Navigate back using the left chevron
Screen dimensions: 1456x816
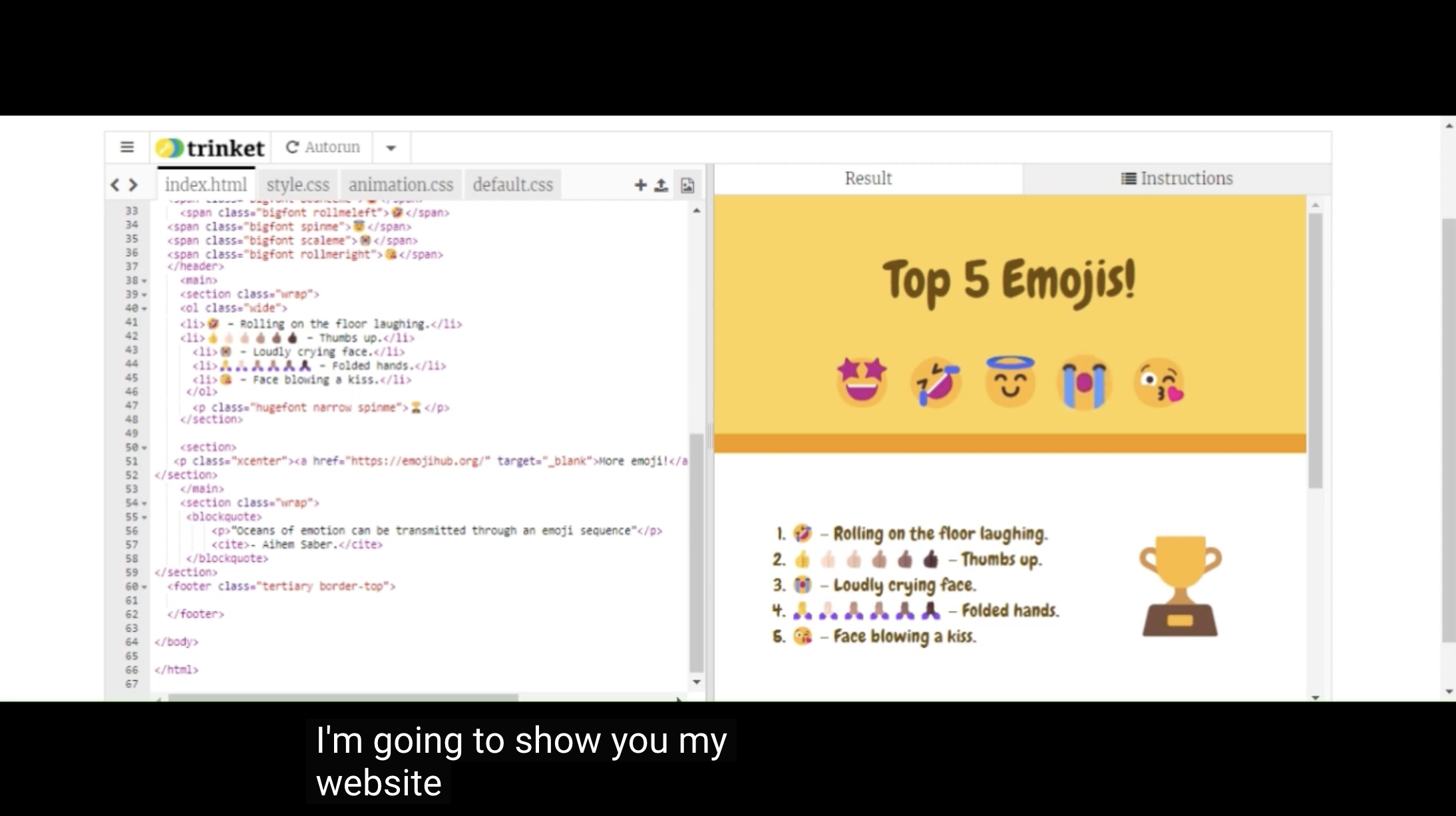click(116, 184)
